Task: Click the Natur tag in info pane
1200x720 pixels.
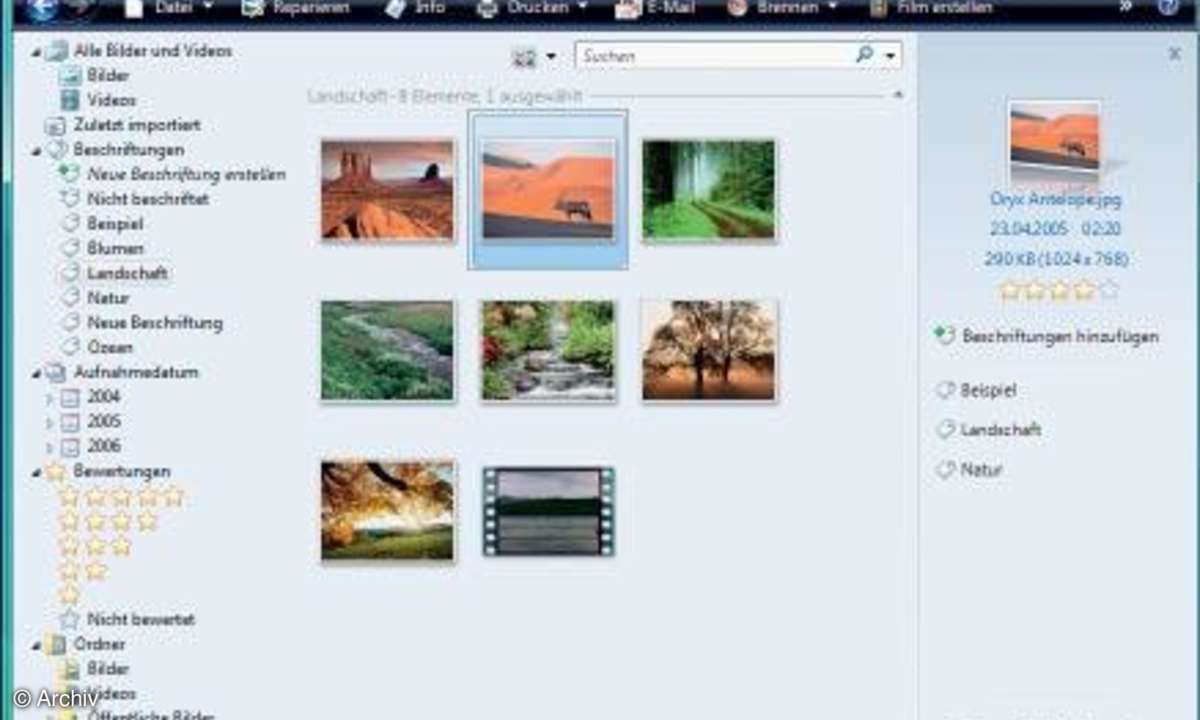Action: pyautogui.click(x=981, y=469)
